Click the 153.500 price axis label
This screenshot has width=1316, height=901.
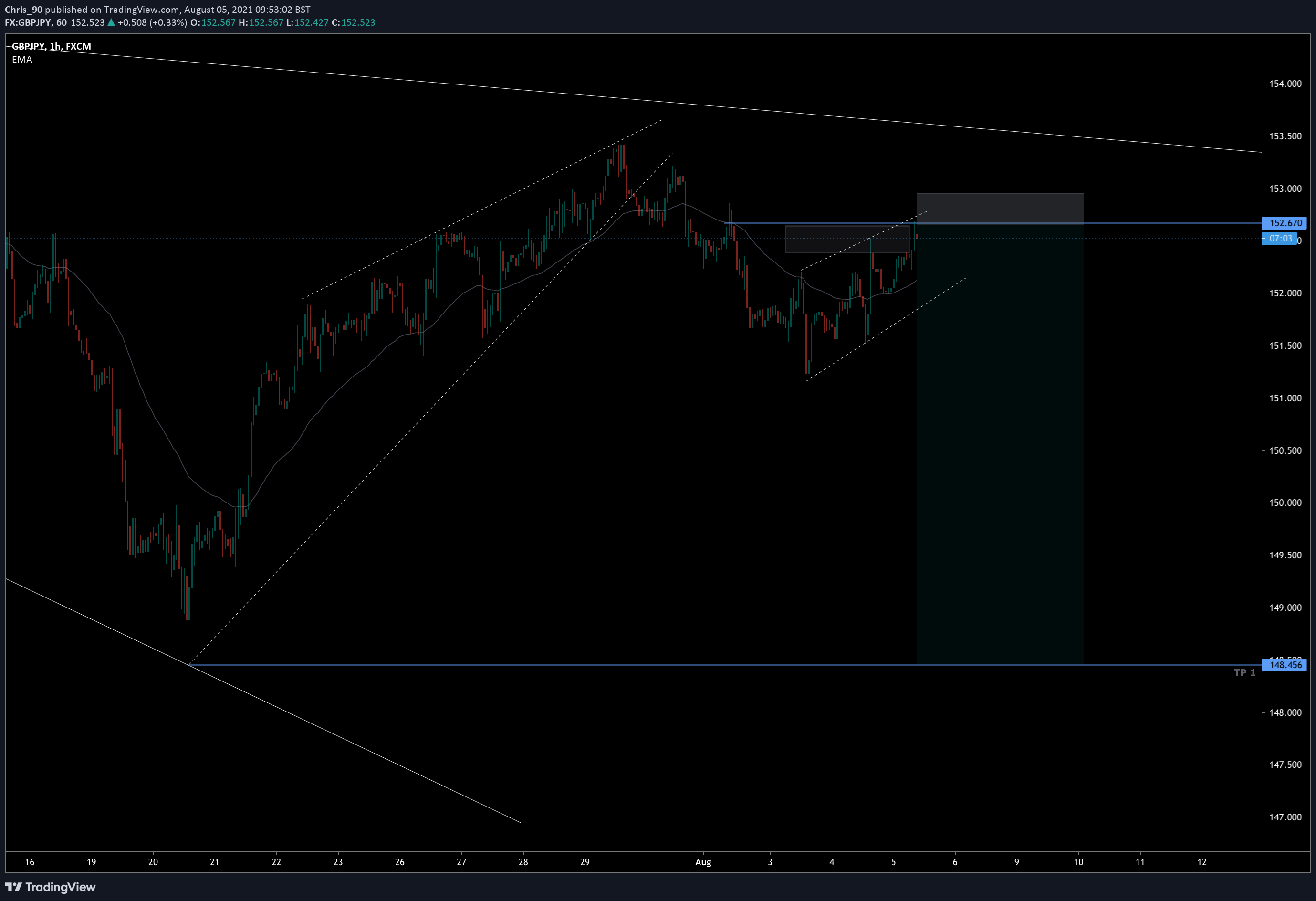pos(1285,136)
